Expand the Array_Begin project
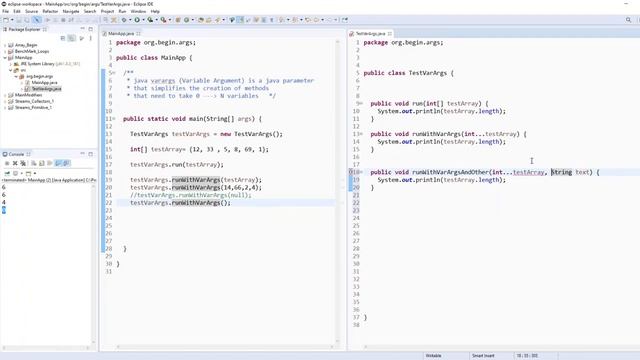Viewport: 640px width, 360px height. coord(5,45)
